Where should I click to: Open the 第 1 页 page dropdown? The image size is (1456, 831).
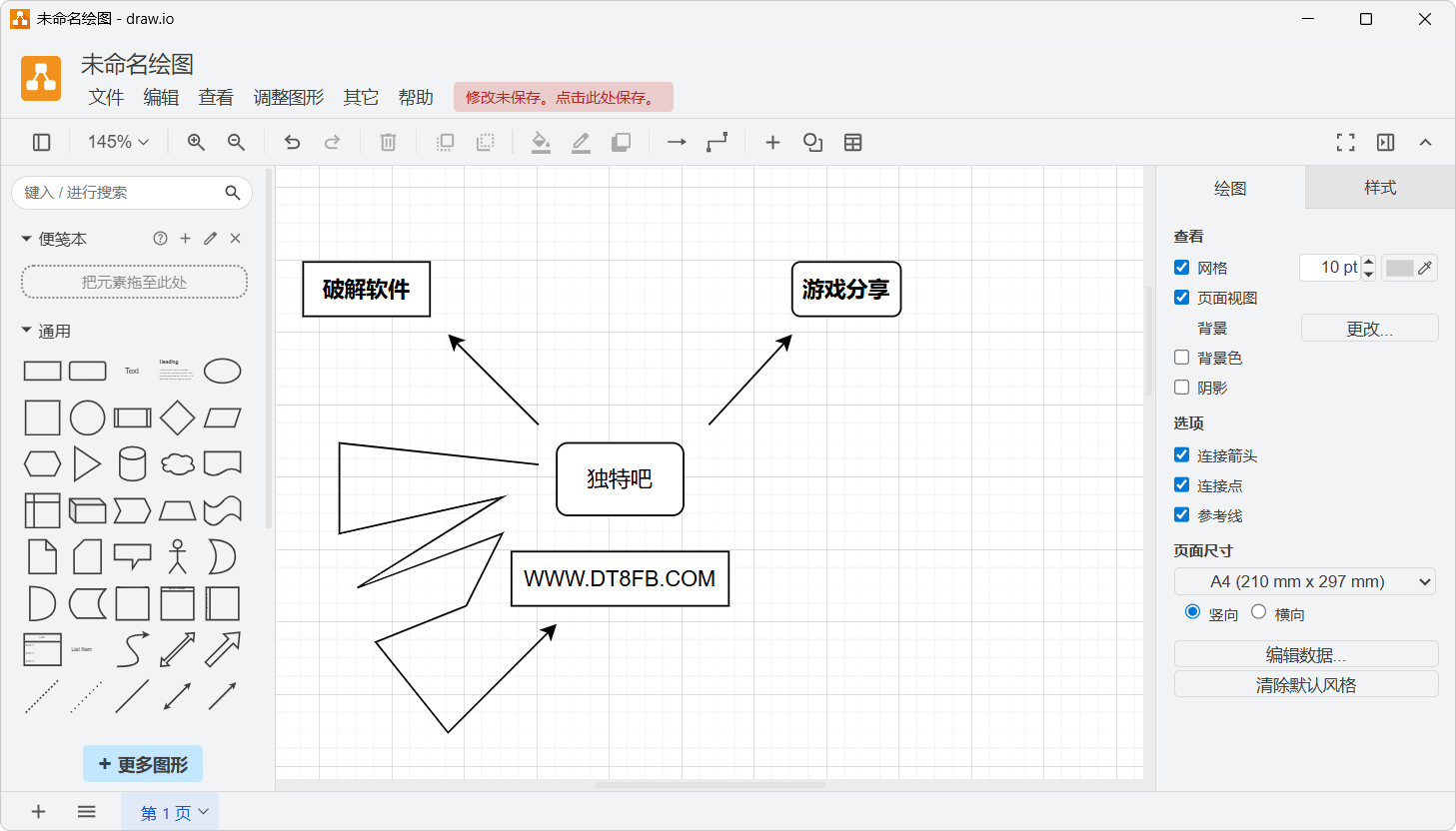[170, 813]
